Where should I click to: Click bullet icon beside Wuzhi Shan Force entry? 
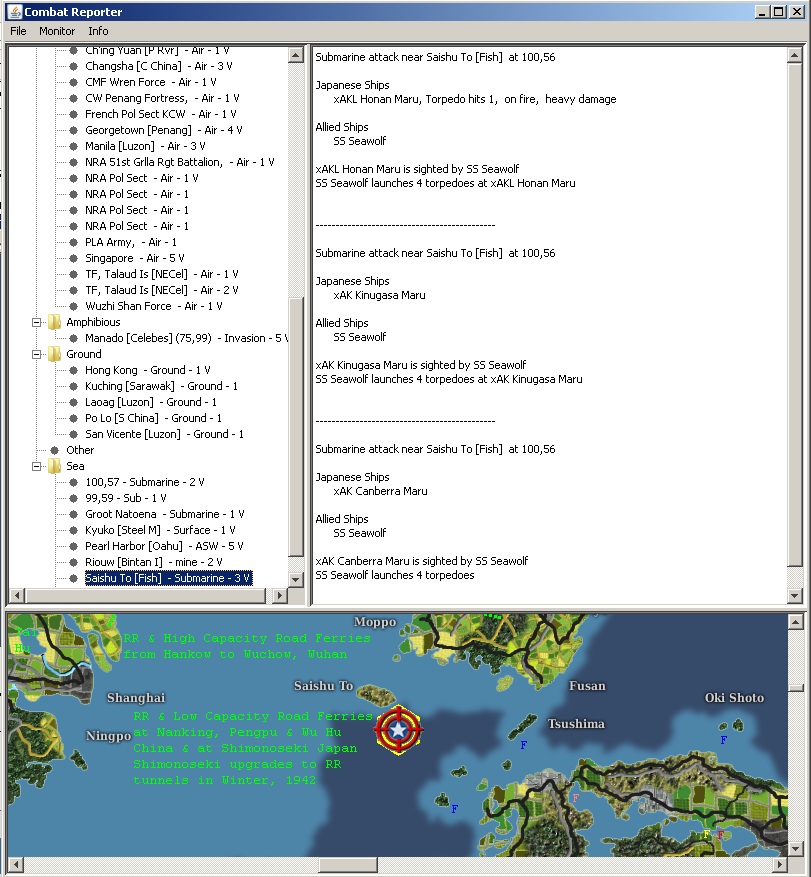pyautogui.click(x=73, y=307)
